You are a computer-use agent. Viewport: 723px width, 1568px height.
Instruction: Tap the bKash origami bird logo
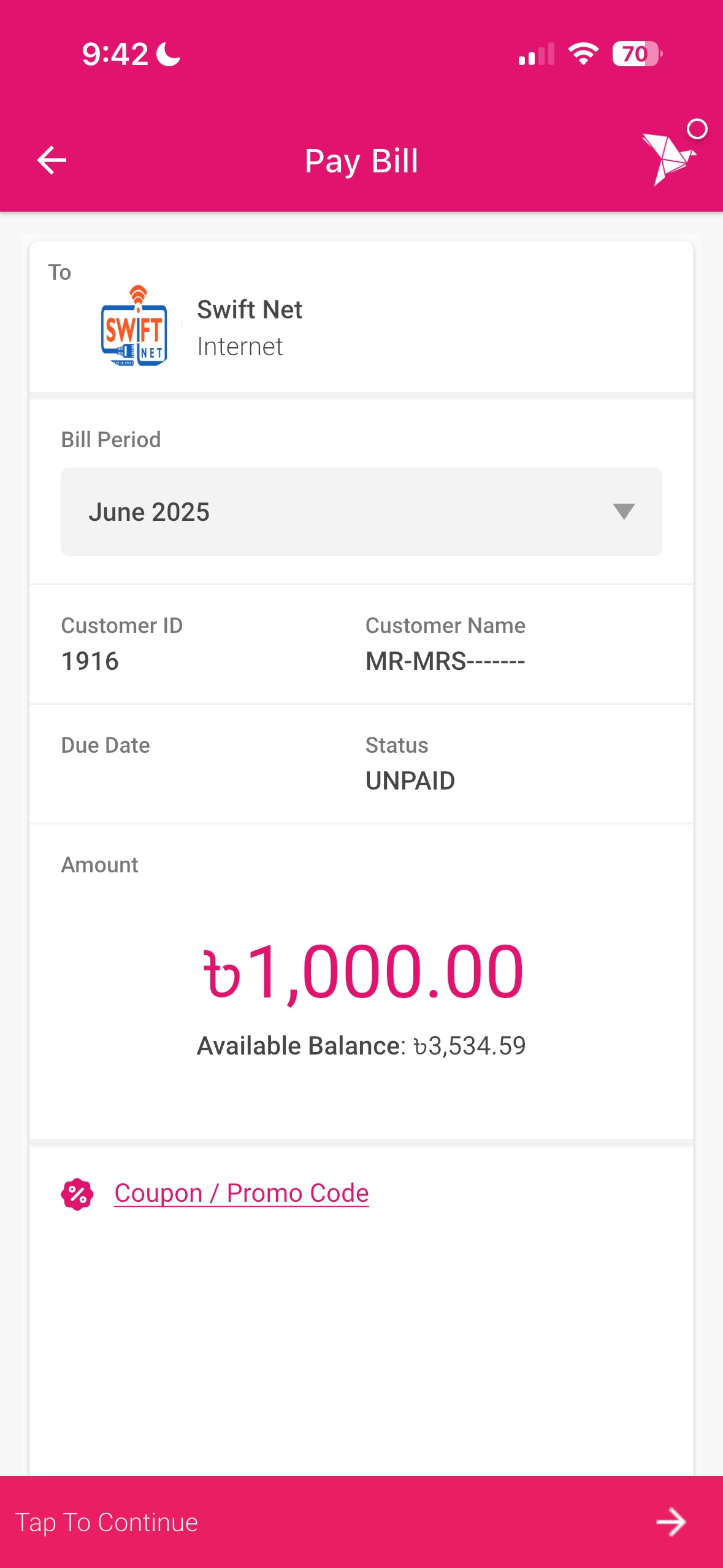(668, 158)
